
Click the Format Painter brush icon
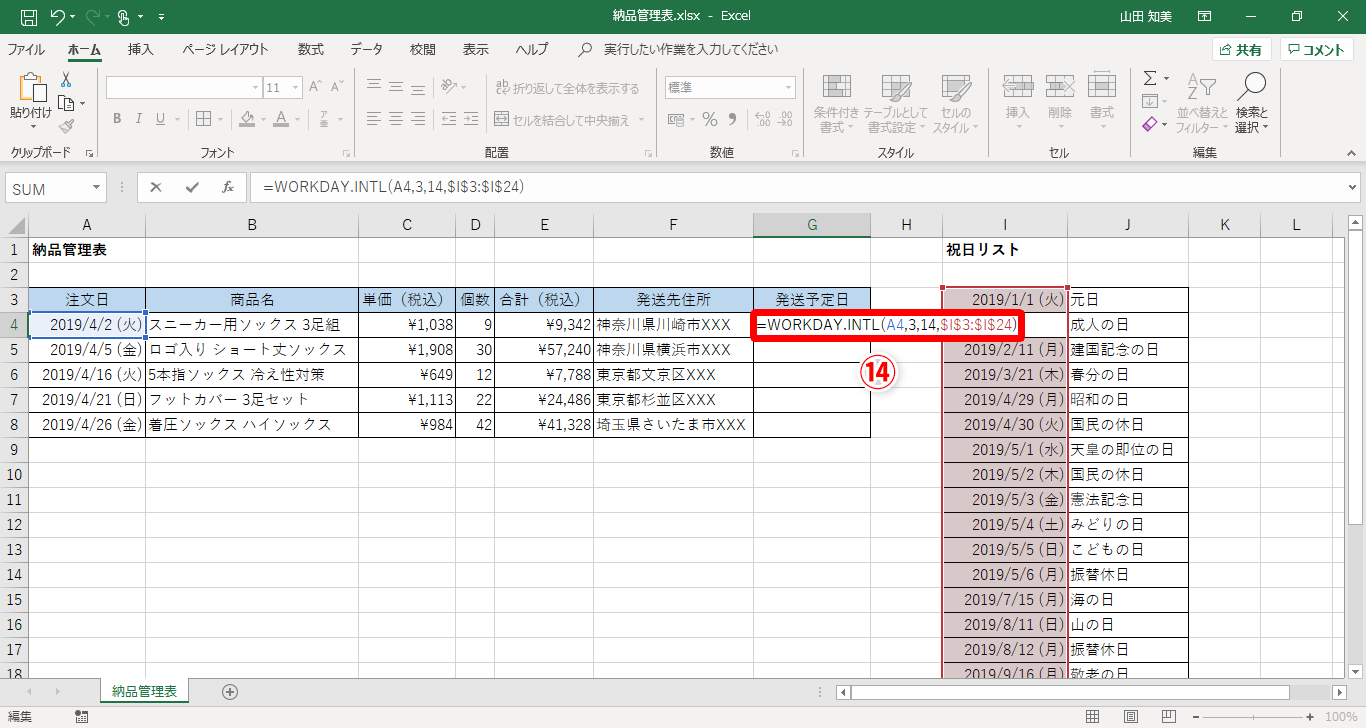[x=66, y=126]
